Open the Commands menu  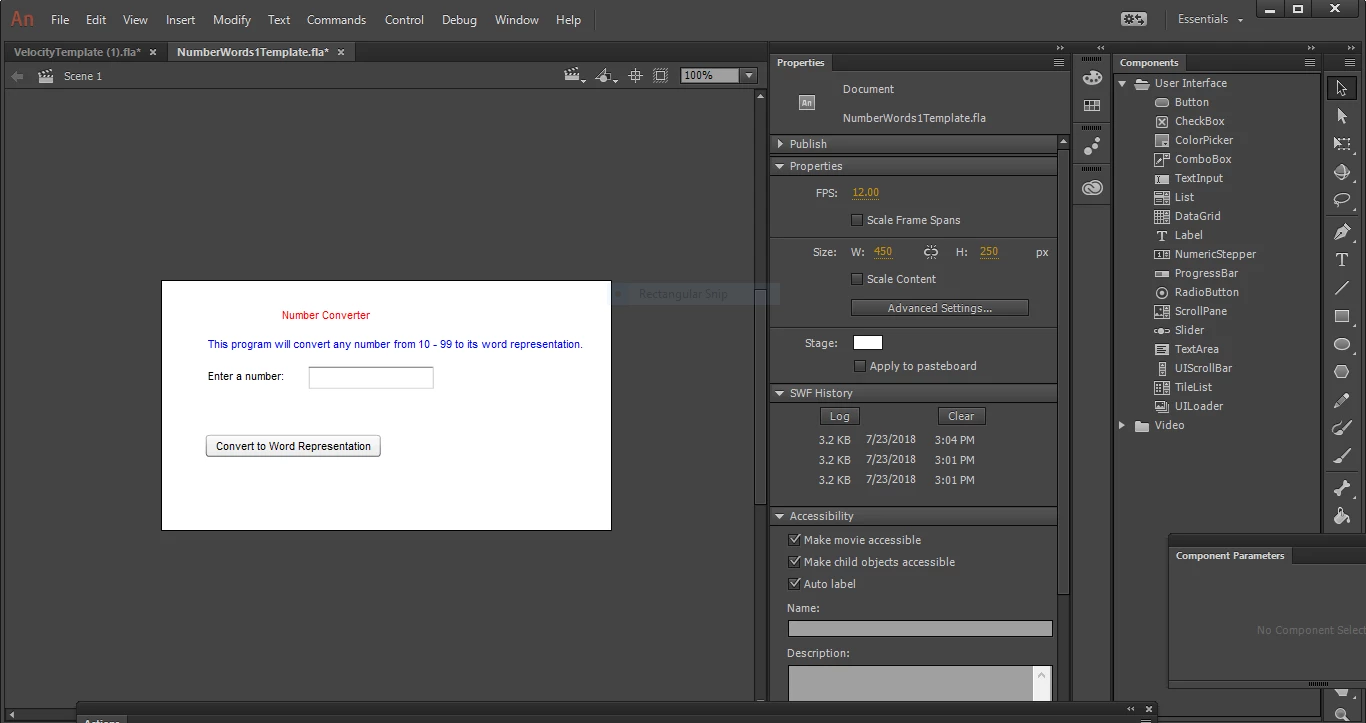point(336,19)
